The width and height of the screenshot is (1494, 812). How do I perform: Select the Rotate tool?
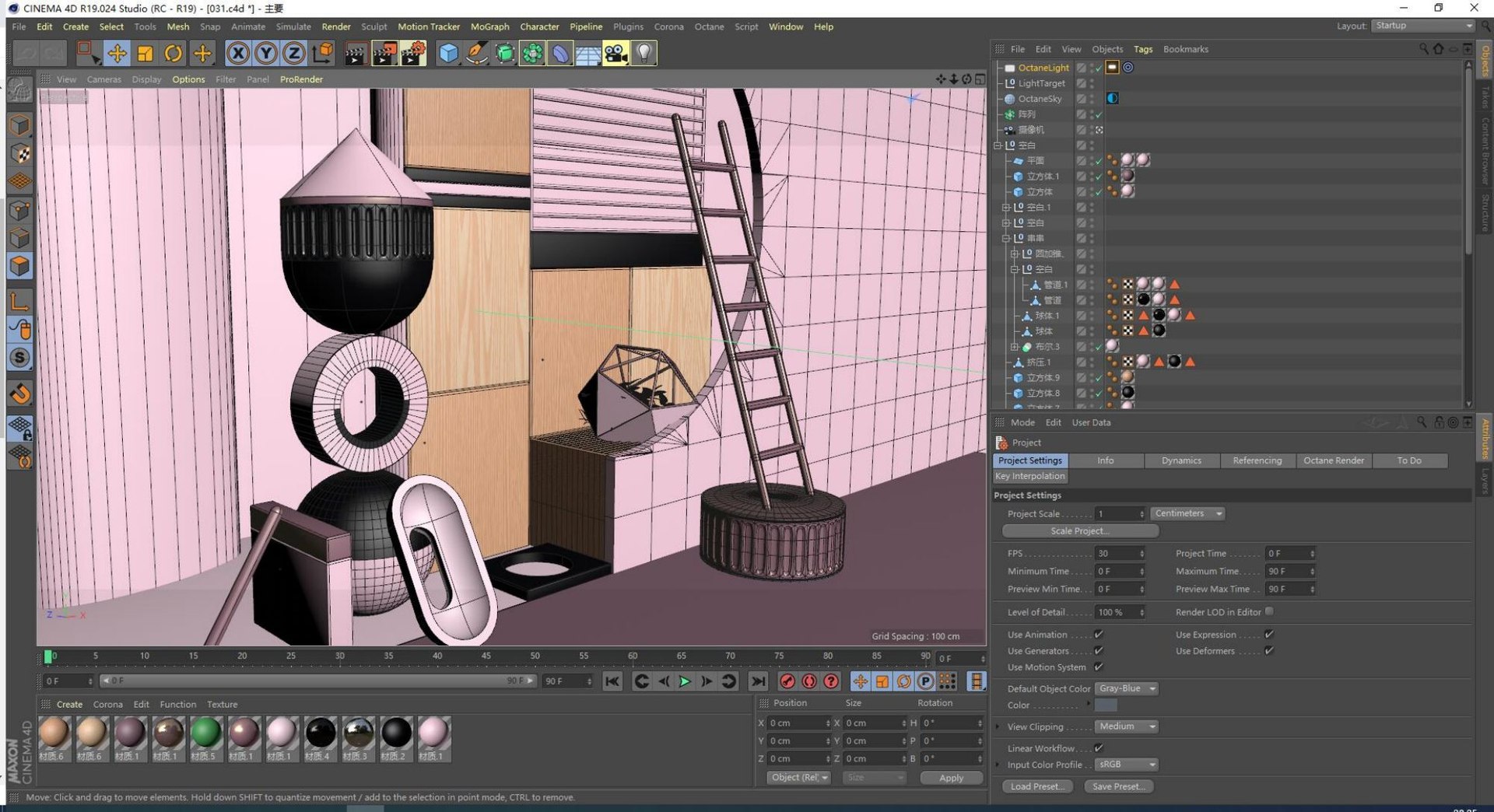(x=174, y=53)
